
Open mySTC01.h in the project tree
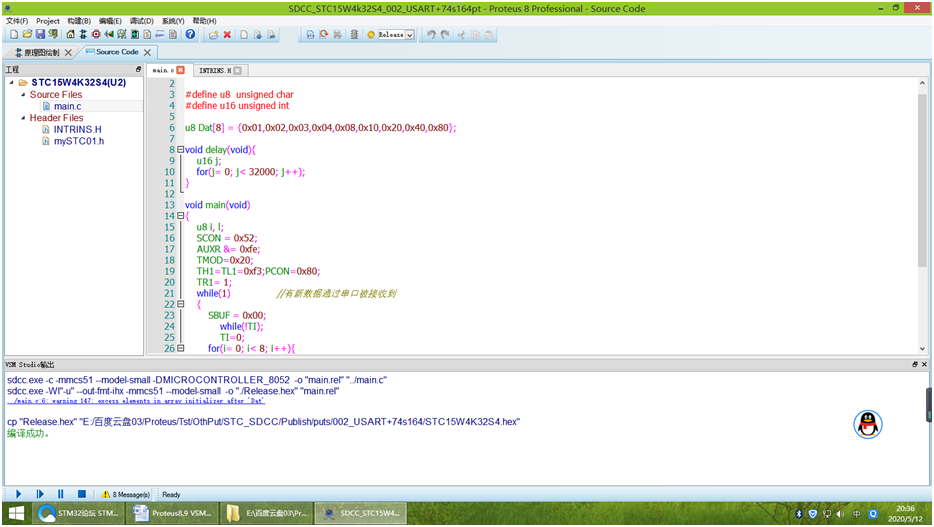78,141
